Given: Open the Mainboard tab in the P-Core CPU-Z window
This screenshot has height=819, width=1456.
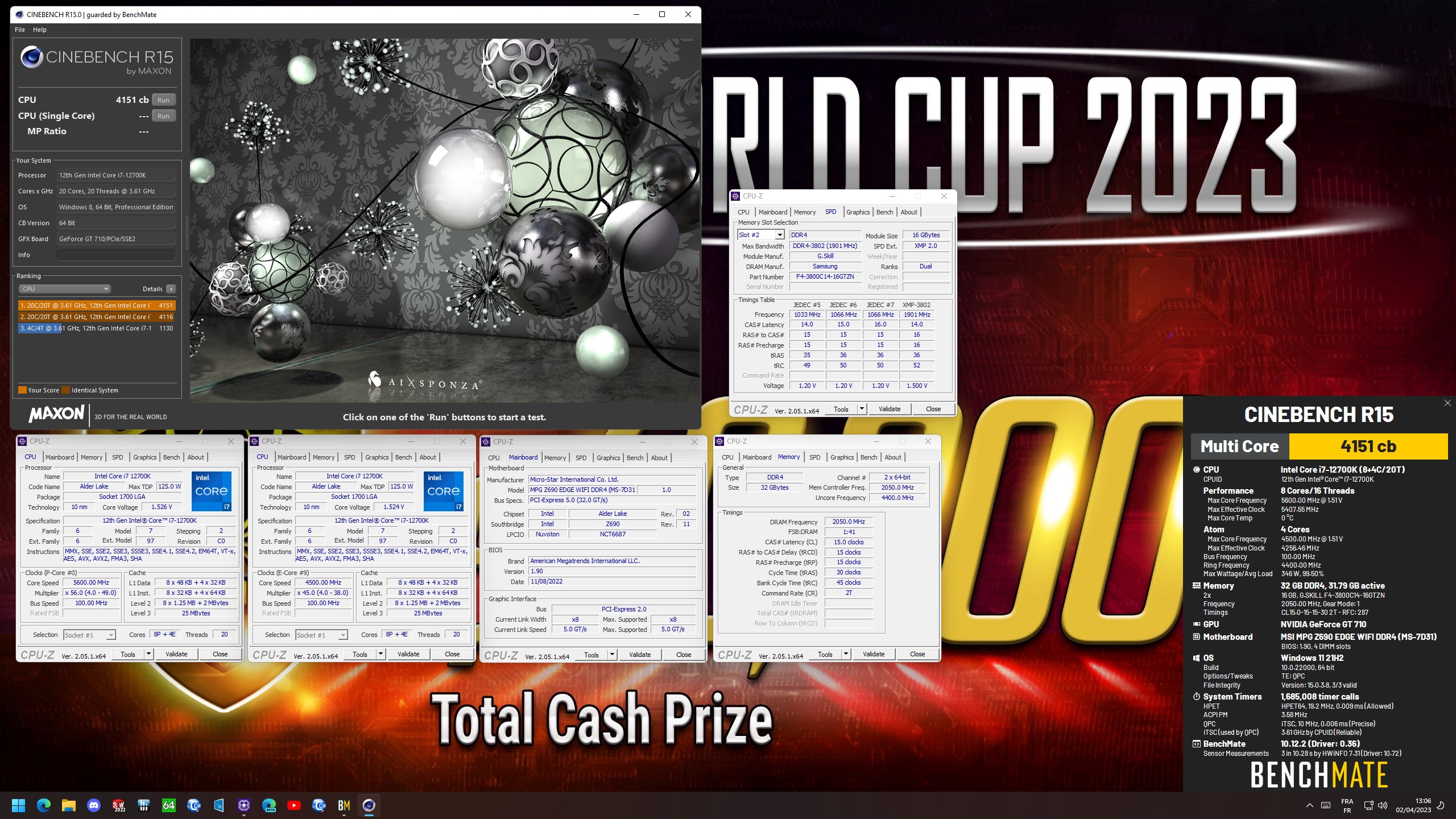Looking at the screenshot, I should click(60, 457).
